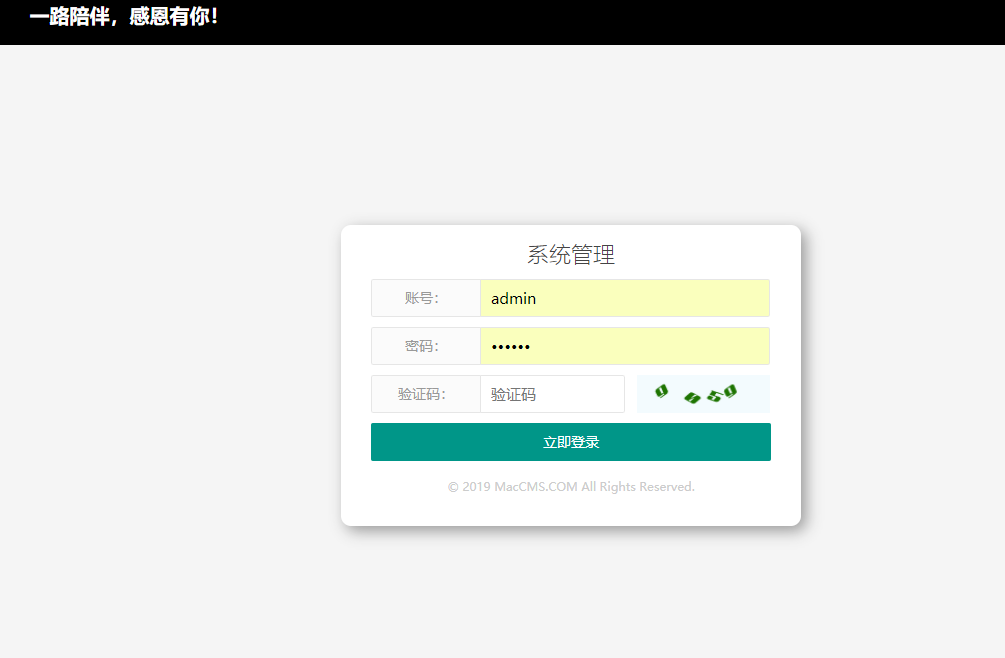
Task: Focus the account field containing admin
Action: click(x=625, y=298)
